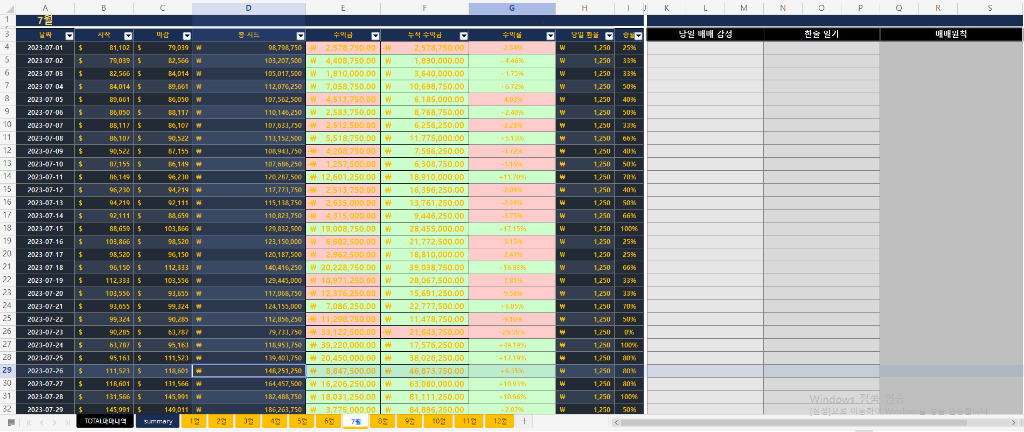Open the 3월 sheet tab
Viewport: 1024px width, 432px height.
tap(248, 422)
